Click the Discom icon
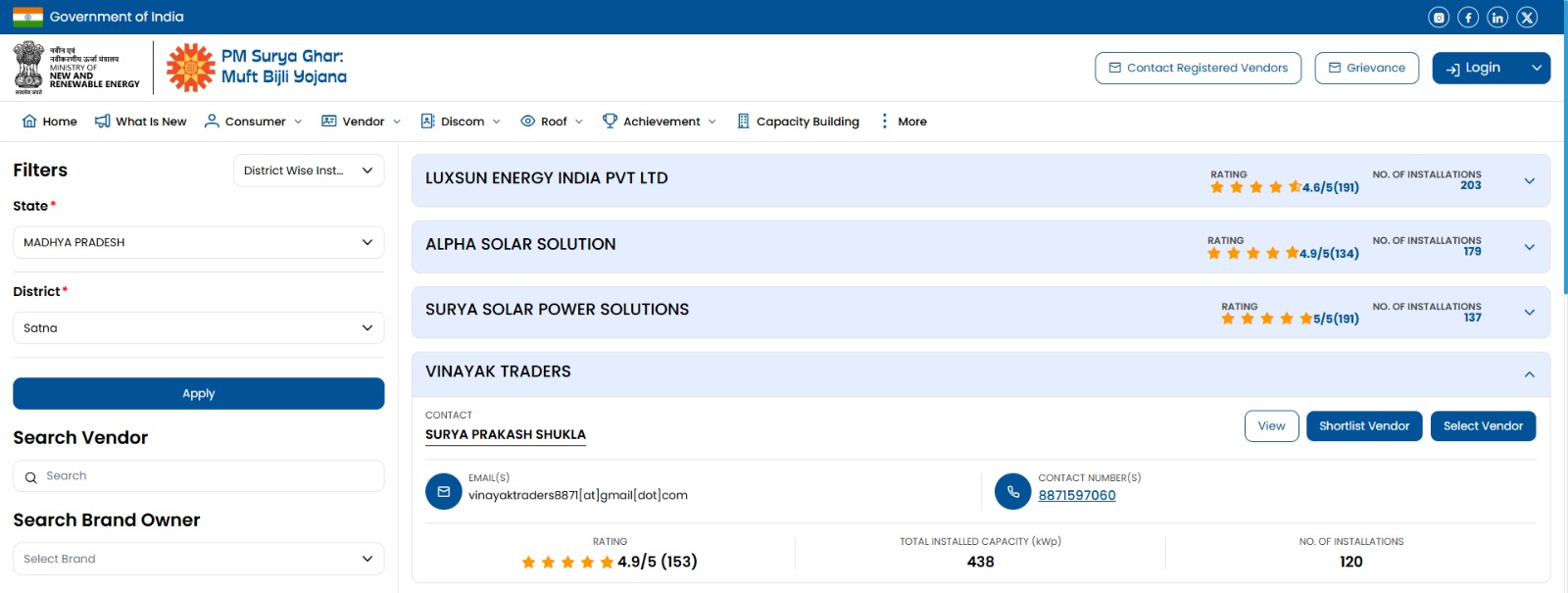Viewport: 1568px width, 593px height. 427,121
